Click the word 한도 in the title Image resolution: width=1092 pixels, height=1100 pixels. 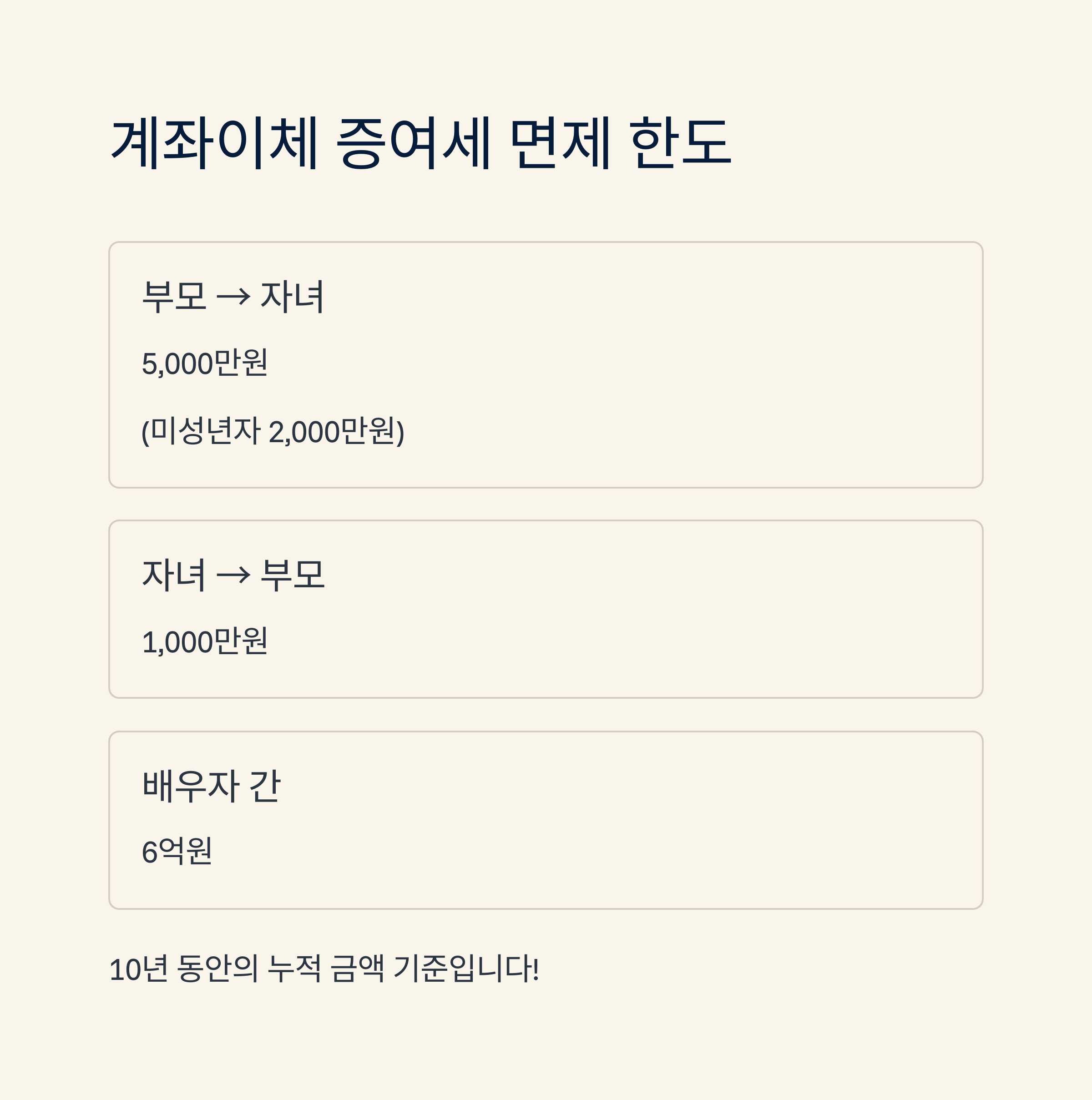(x=680, y=142)
